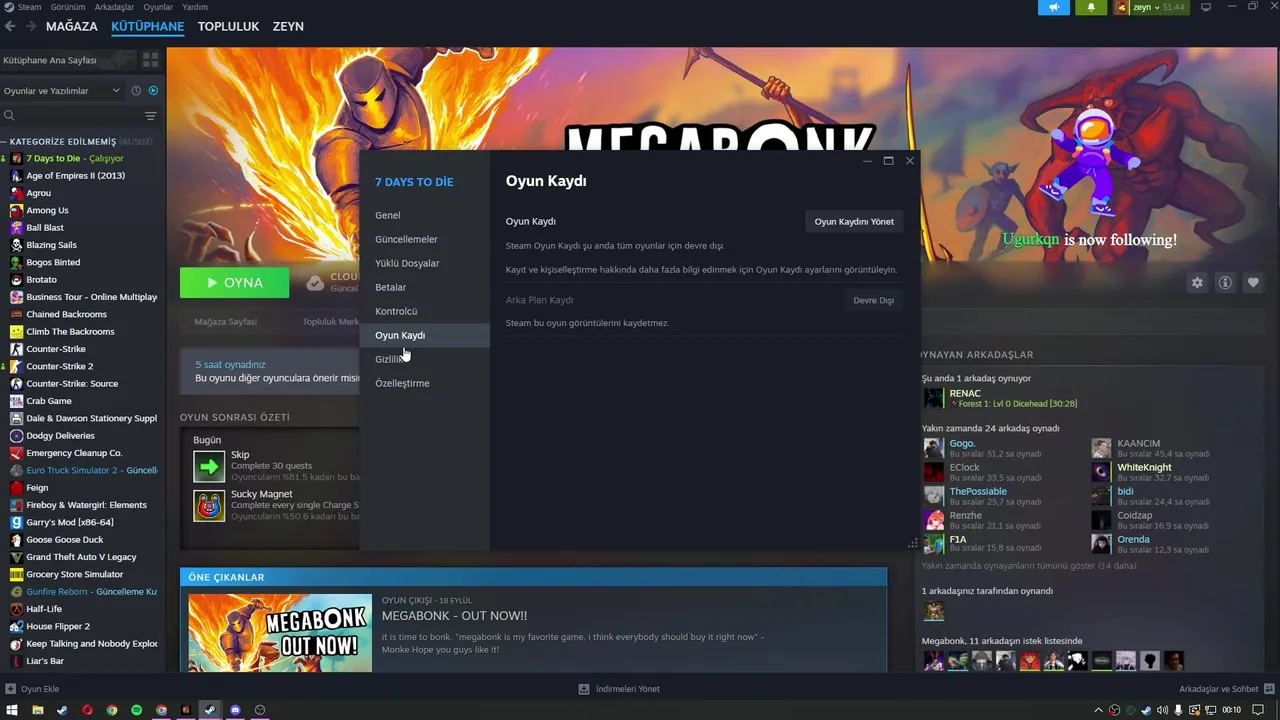This screenshot has height=720, width=1280.
Task: Click the Oyun Ekle plus icon
Action: [x=10, y=689]
